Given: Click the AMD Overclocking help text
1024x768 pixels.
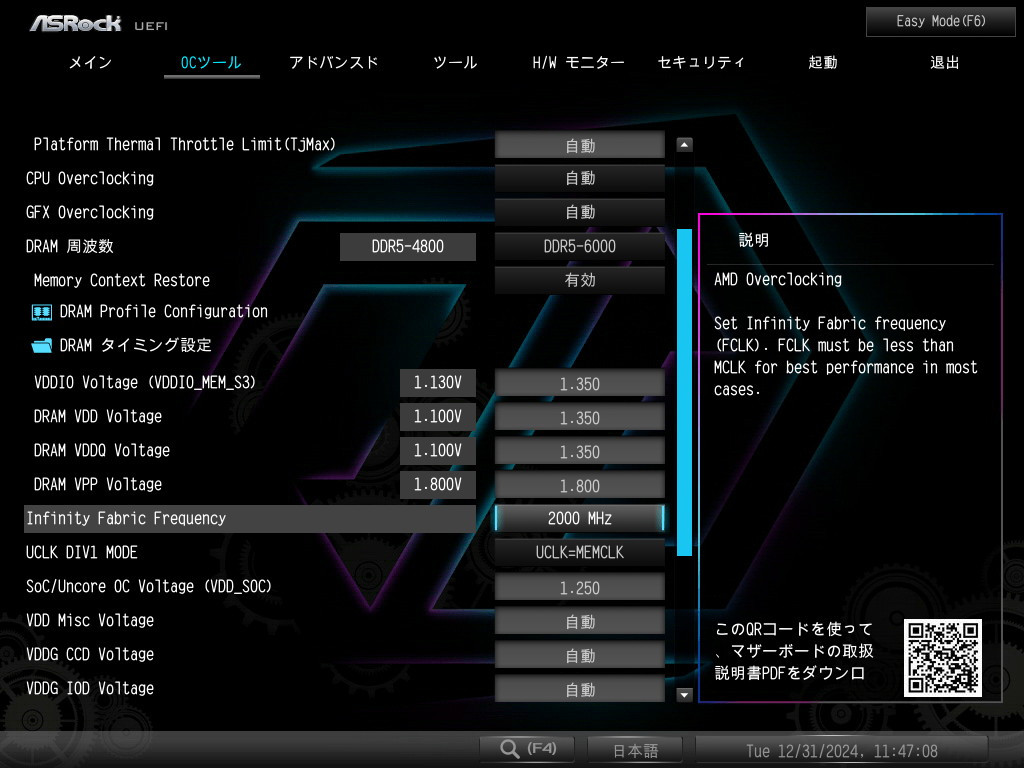Looking at the screenshot, I should (x=778, y=280).
